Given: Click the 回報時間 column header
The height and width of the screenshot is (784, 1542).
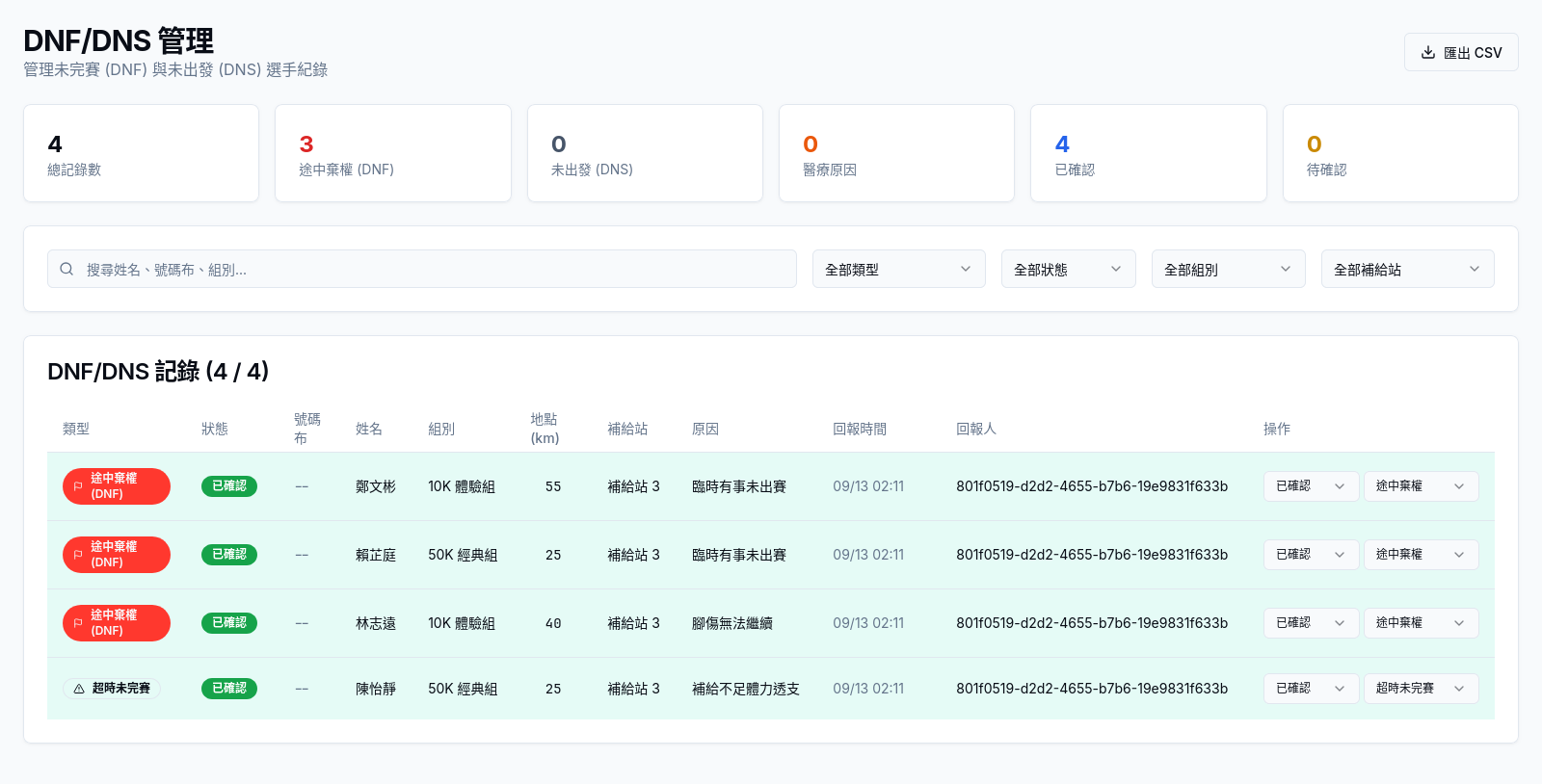Looking at the screenshot, I should pyautogui.click(x=860, y=429).
